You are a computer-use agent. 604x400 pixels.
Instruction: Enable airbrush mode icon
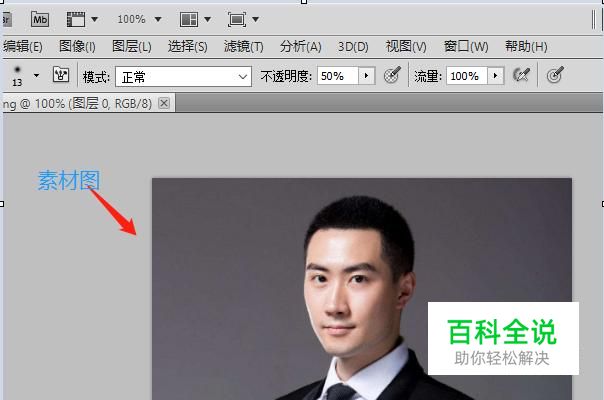pyautogui.click(x=521, y=75)
